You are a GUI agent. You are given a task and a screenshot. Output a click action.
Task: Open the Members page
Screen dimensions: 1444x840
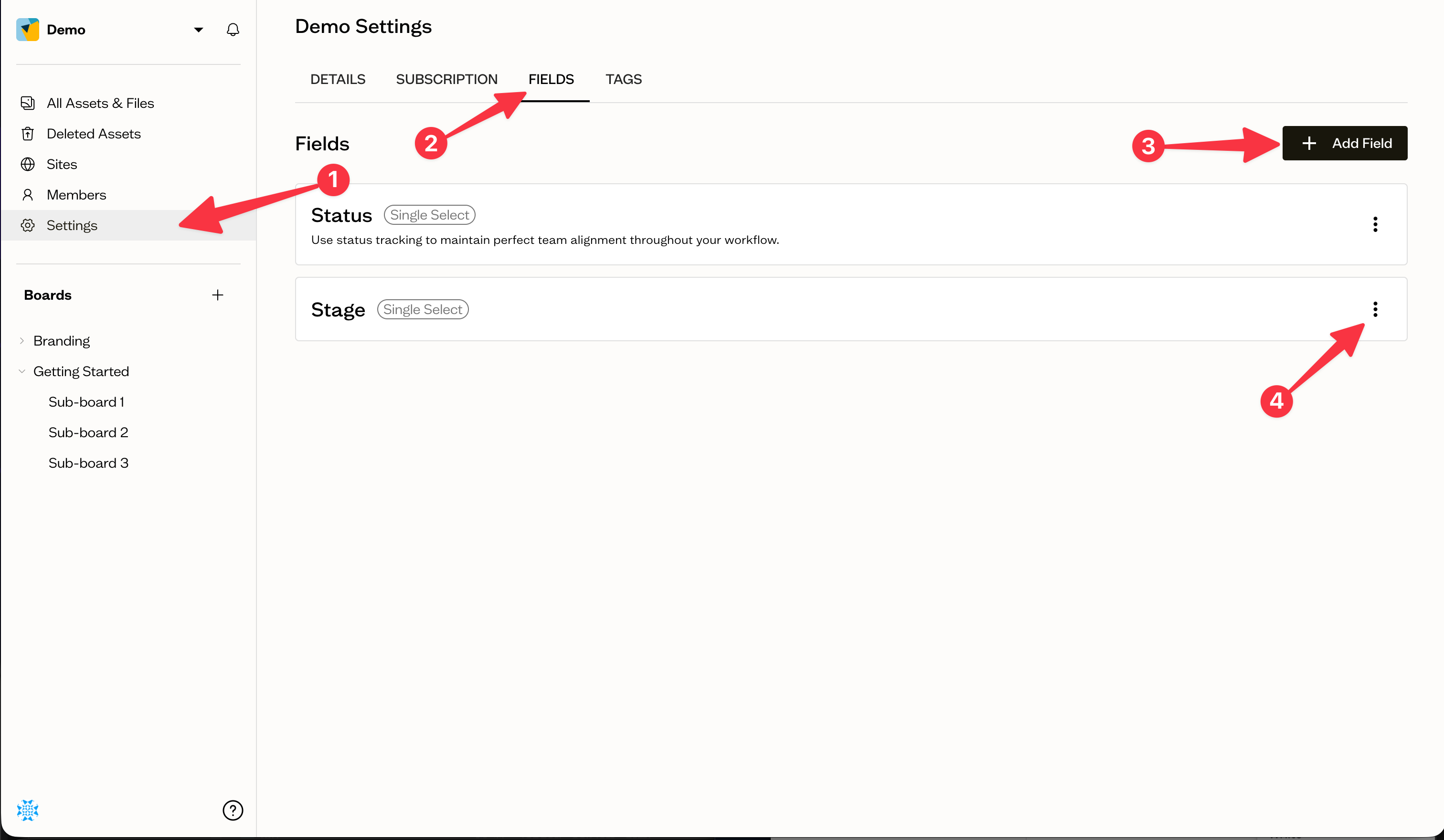pos(76,195)
